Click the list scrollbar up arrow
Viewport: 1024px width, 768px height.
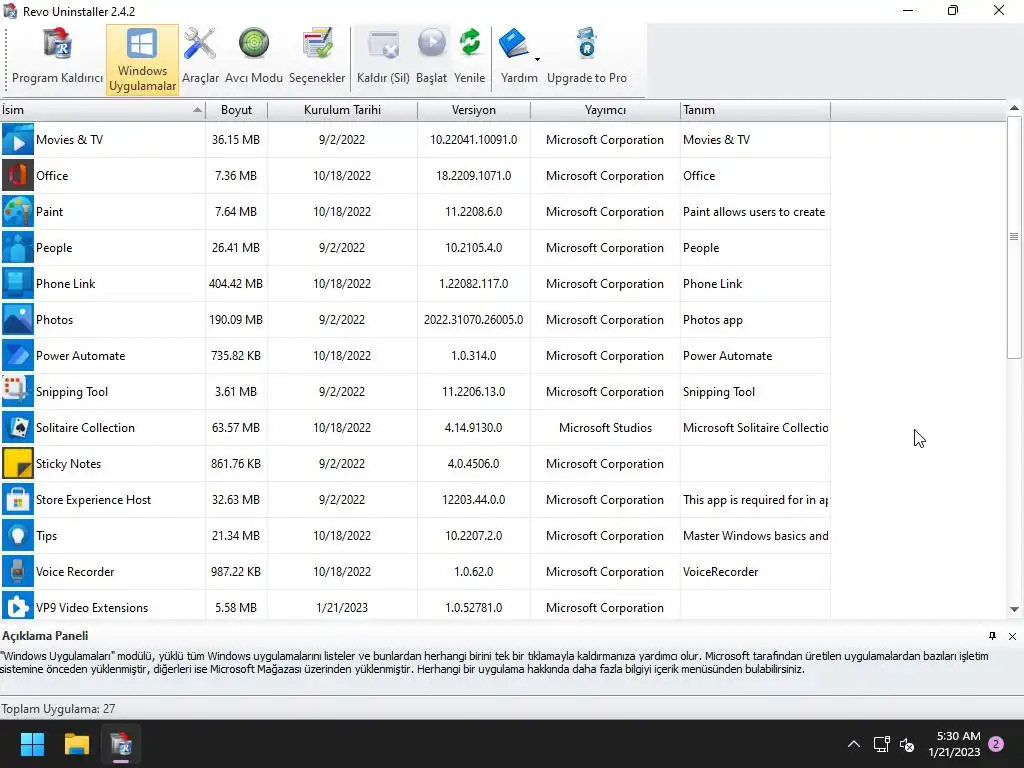(1014, 108)
